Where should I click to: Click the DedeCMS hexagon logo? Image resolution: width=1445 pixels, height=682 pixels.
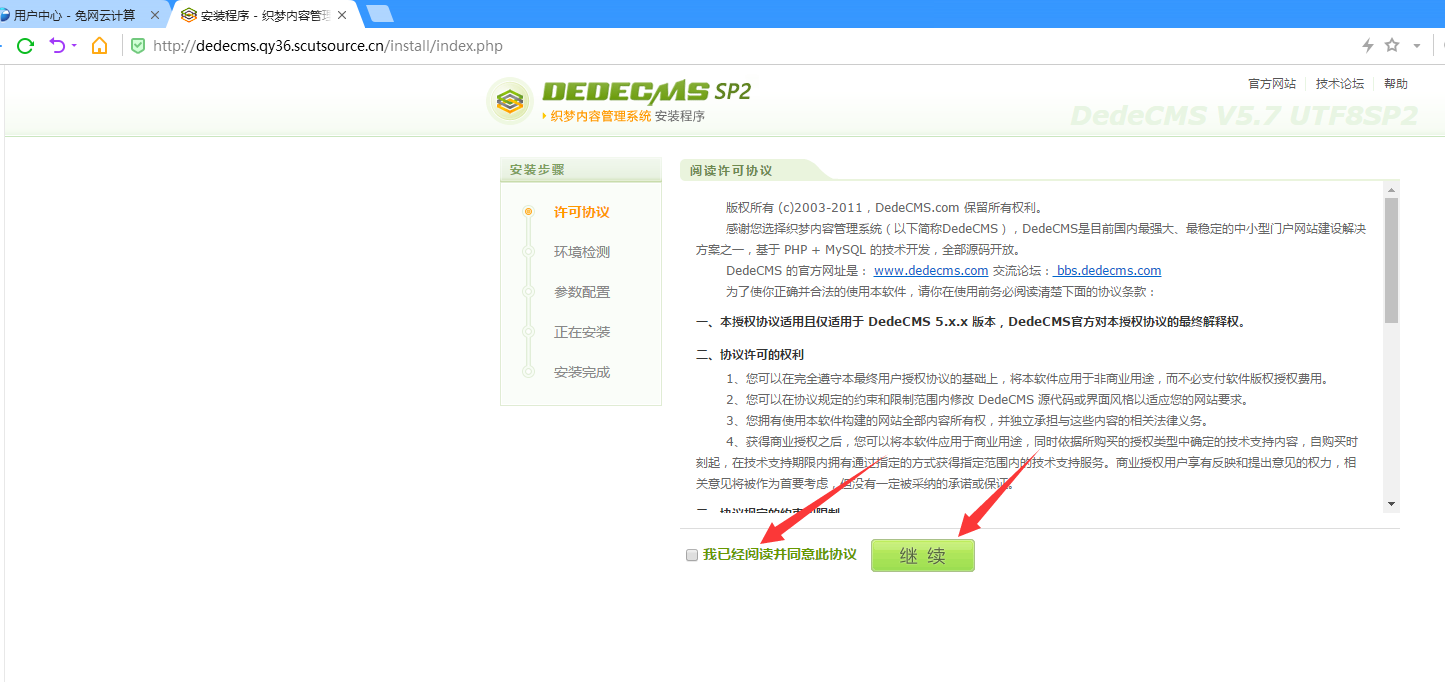[x=510, y=101]
